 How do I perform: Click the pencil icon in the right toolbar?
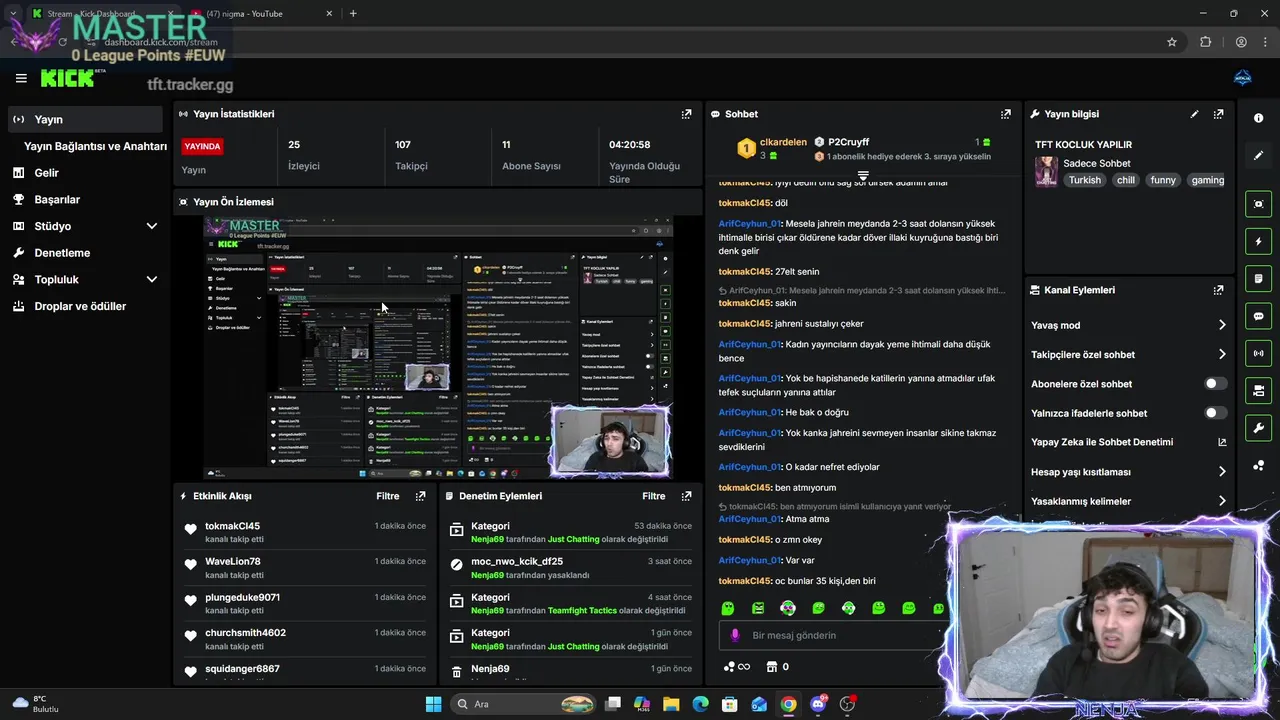pyautogui.click(x=1258, y=155)
